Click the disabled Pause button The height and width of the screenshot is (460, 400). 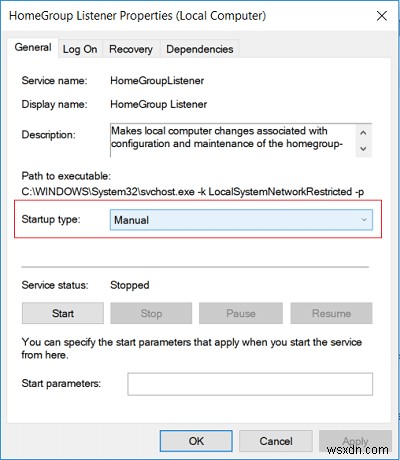coord(241,313)
